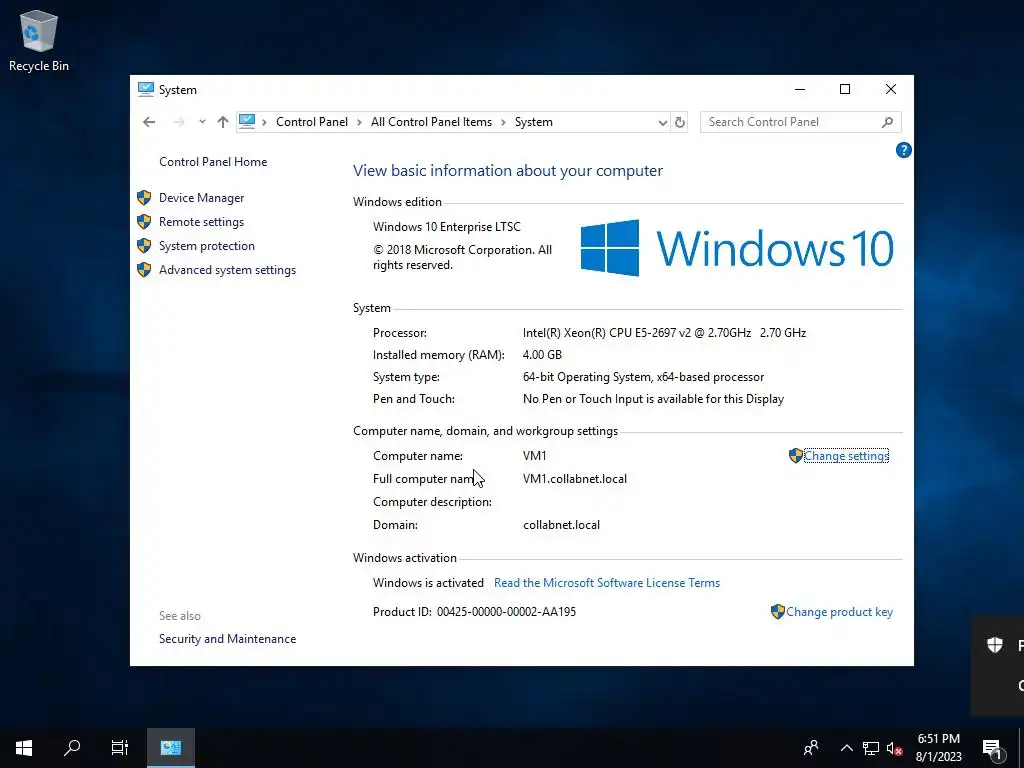Expand chevron after All Control Panel Items
Screen dimensions: 1024x768
click(x=504, y=122)
